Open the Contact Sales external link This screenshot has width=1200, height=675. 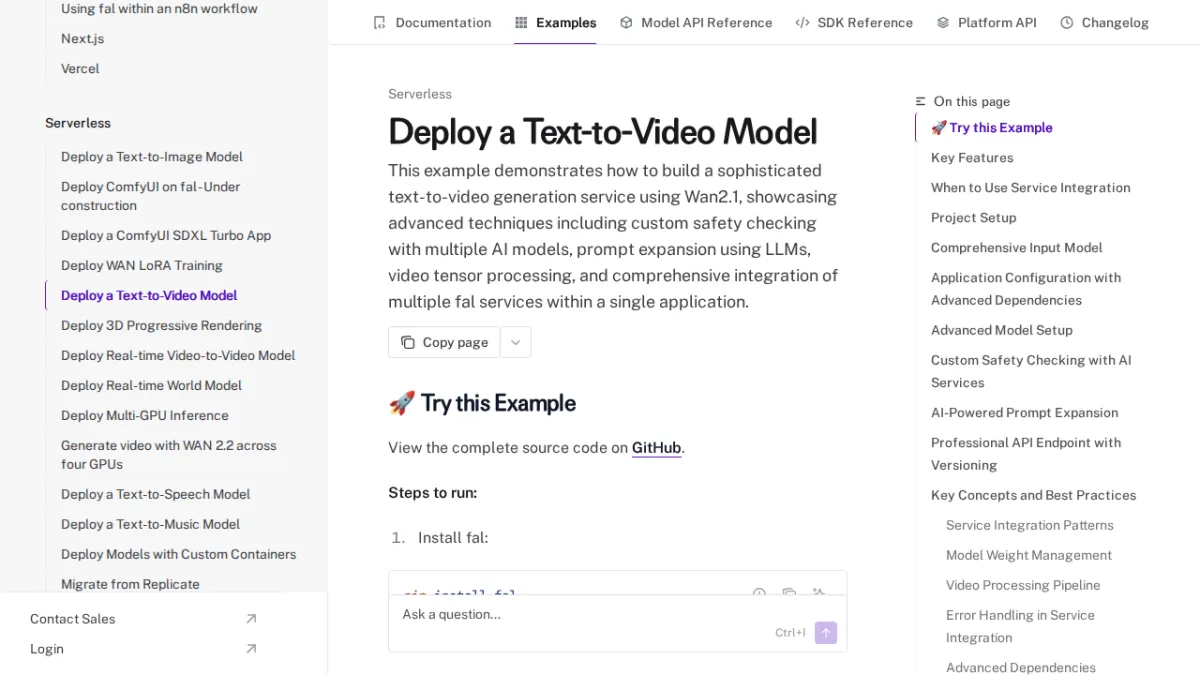[x=143, y=619]
